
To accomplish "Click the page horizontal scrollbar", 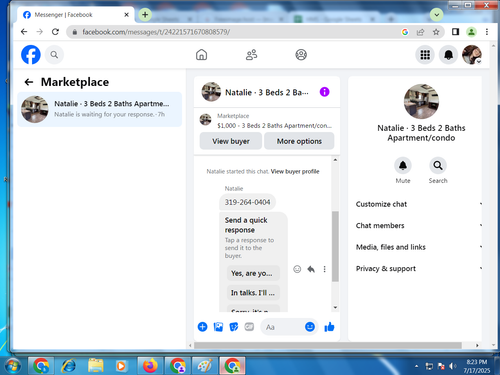I will tap(328, 345).
